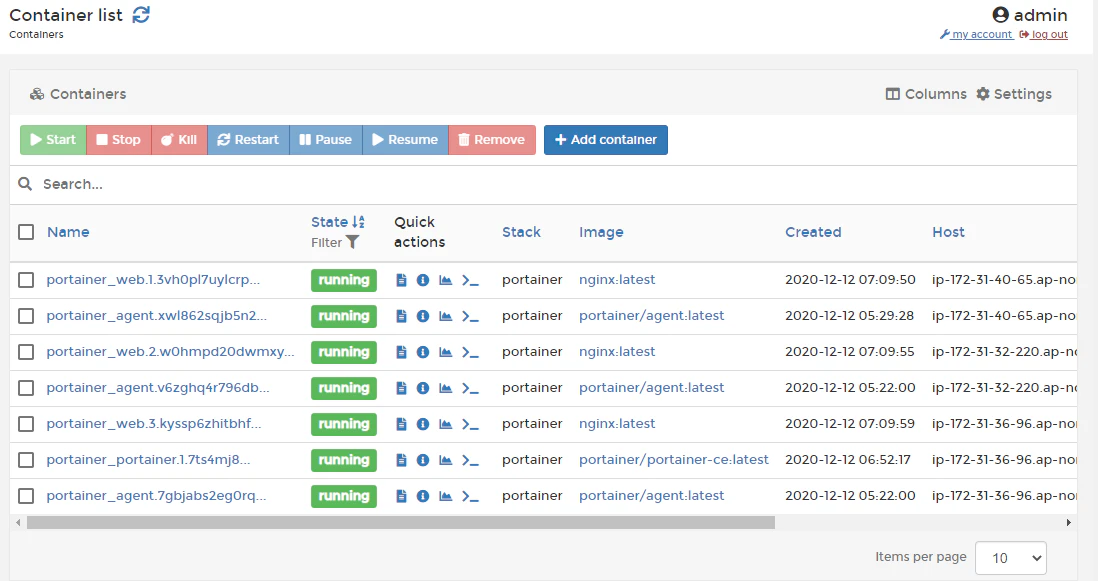
Task: Click the Add container button
Action: (x=606, y=140)
